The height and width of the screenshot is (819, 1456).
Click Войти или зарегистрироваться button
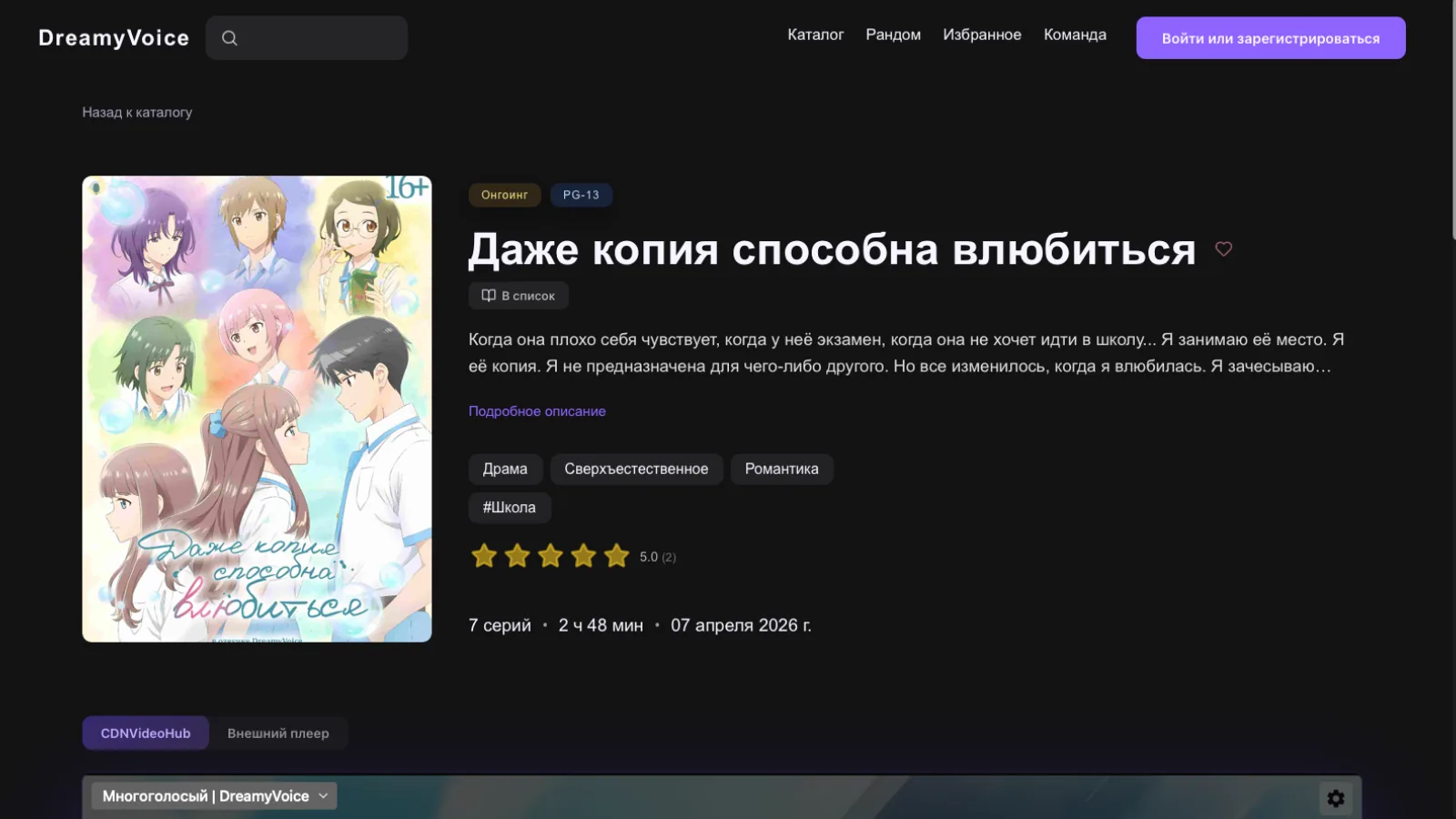pos(1270,38)
